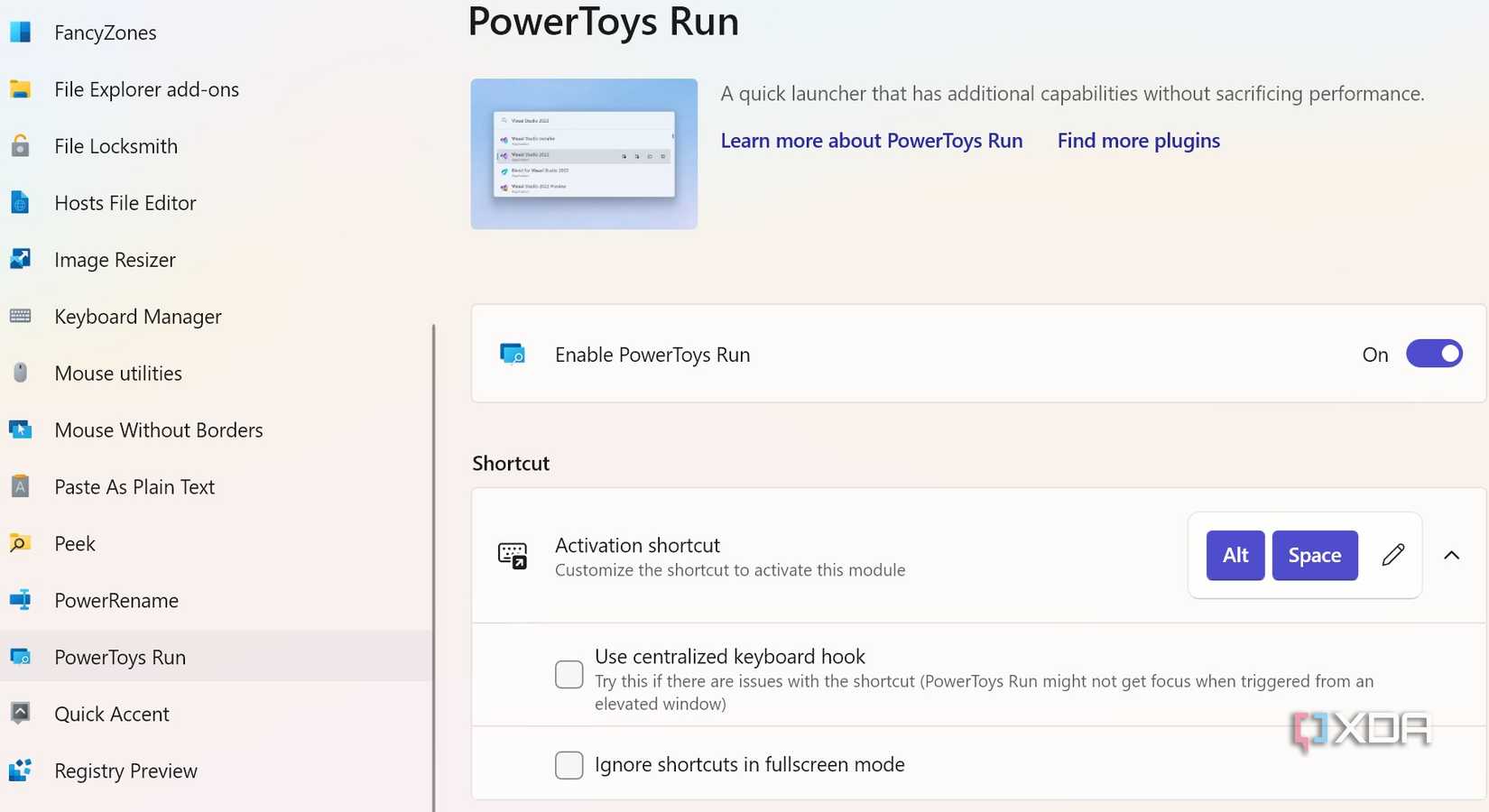Select the Keyboard Manager icon
Image resolution: width=1489 pixels, height=812 pixels.
(x=19, y=316)
